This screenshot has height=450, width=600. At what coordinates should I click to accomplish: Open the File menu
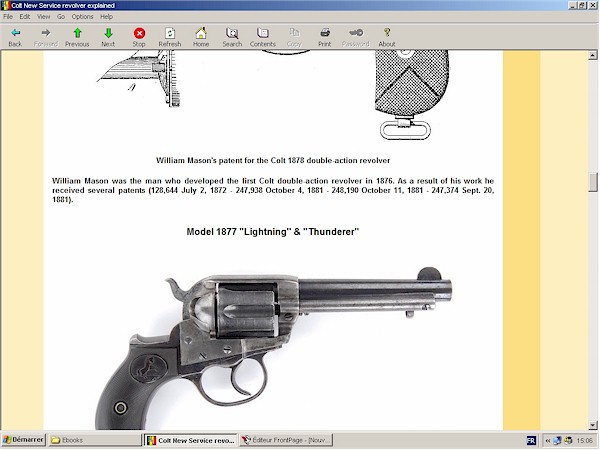(8, 16)
